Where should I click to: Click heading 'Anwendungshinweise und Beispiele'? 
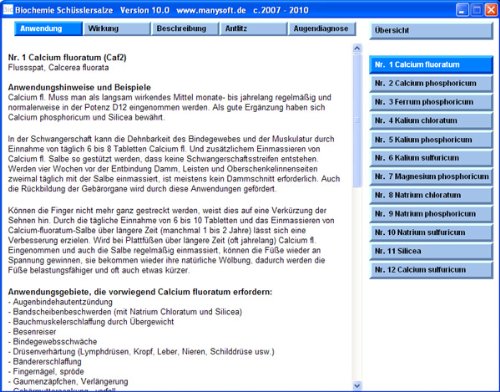tap(79, 87)
